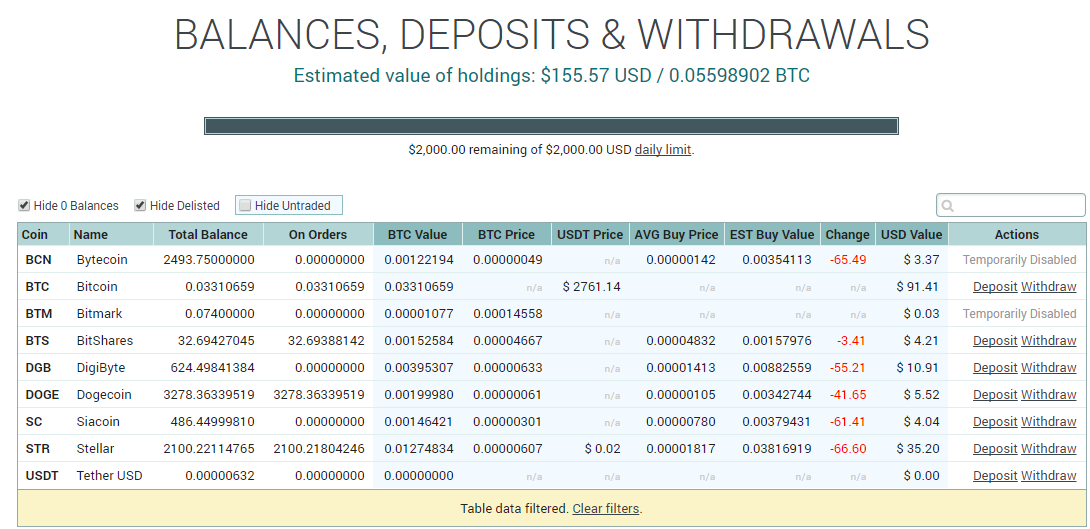Screen dimensions: 1090x529
Task: Click Bytecoin change value -65.49
Action: (848, 259)
